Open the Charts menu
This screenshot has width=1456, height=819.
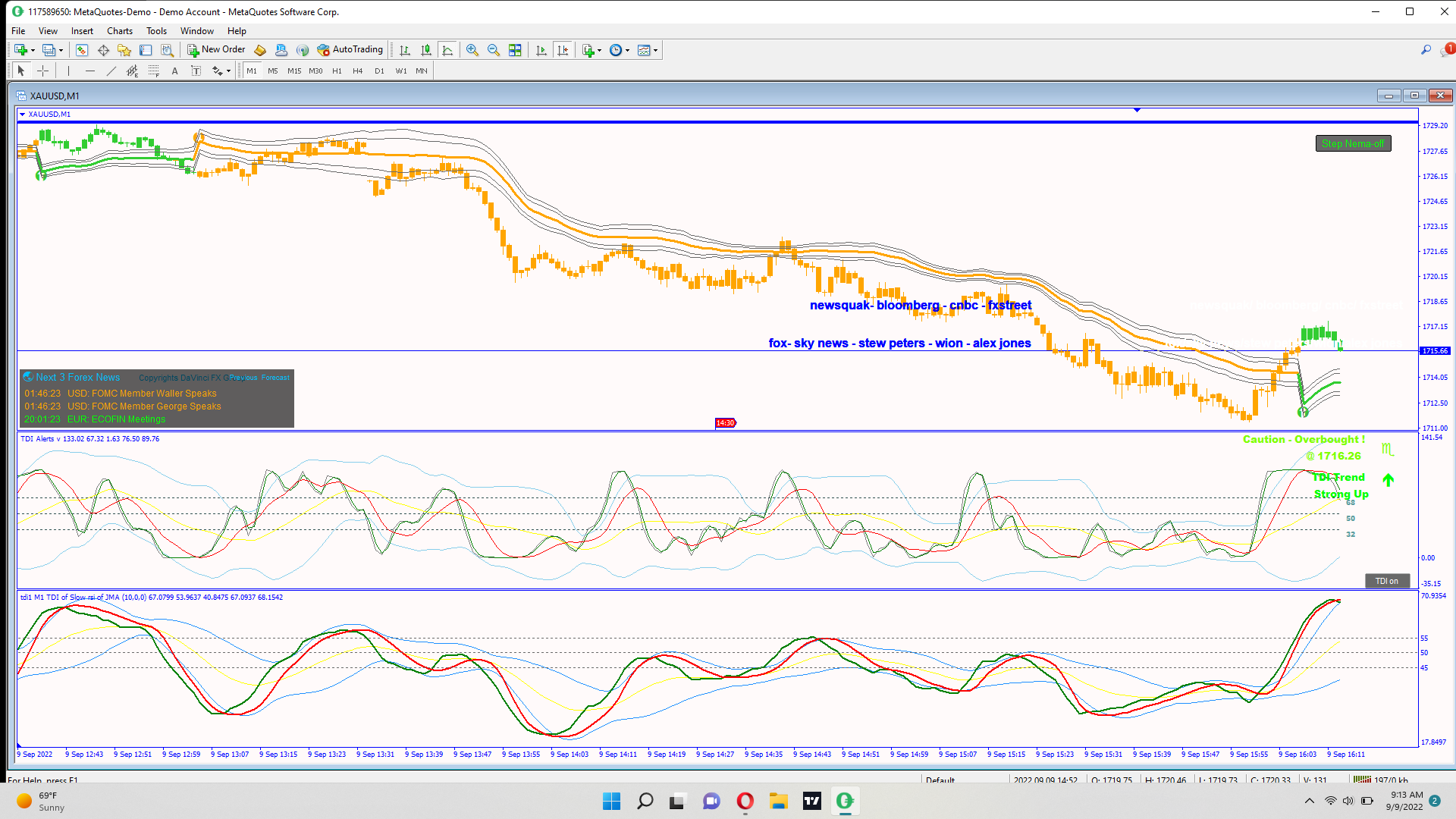(119, 31)
